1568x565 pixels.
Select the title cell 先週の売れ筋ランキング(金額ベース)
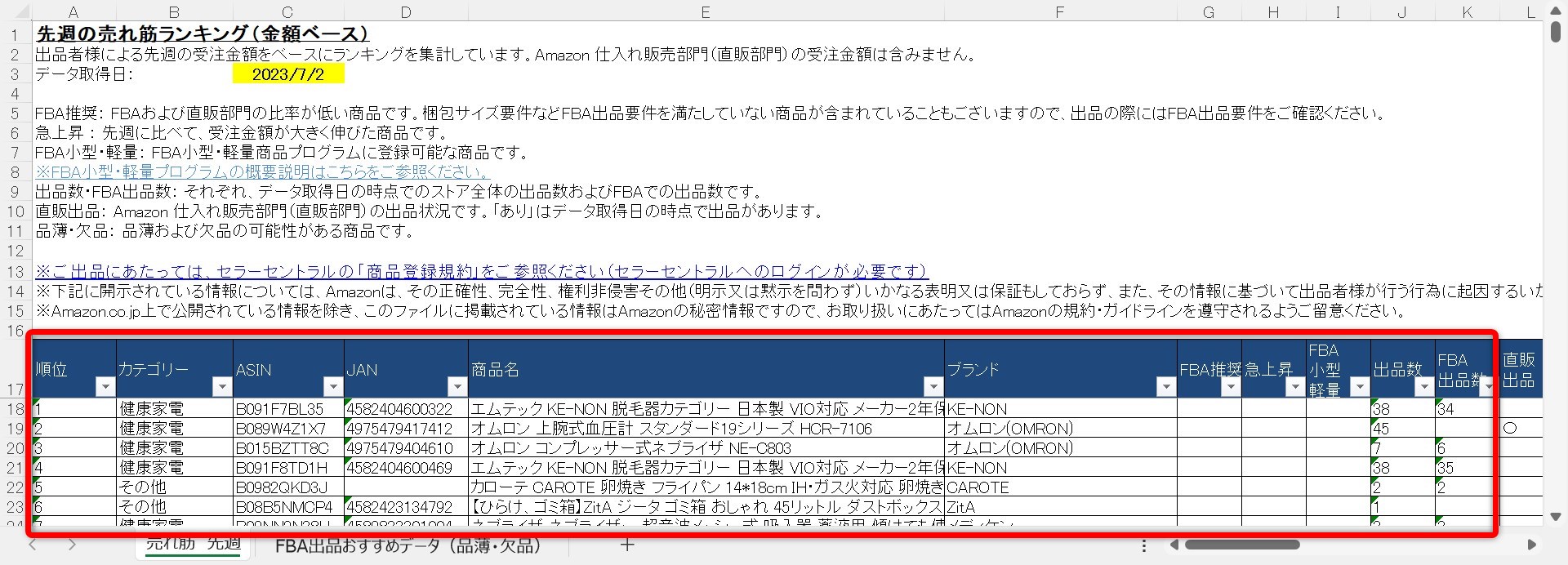pyautogui.click(x=202, y=34)
